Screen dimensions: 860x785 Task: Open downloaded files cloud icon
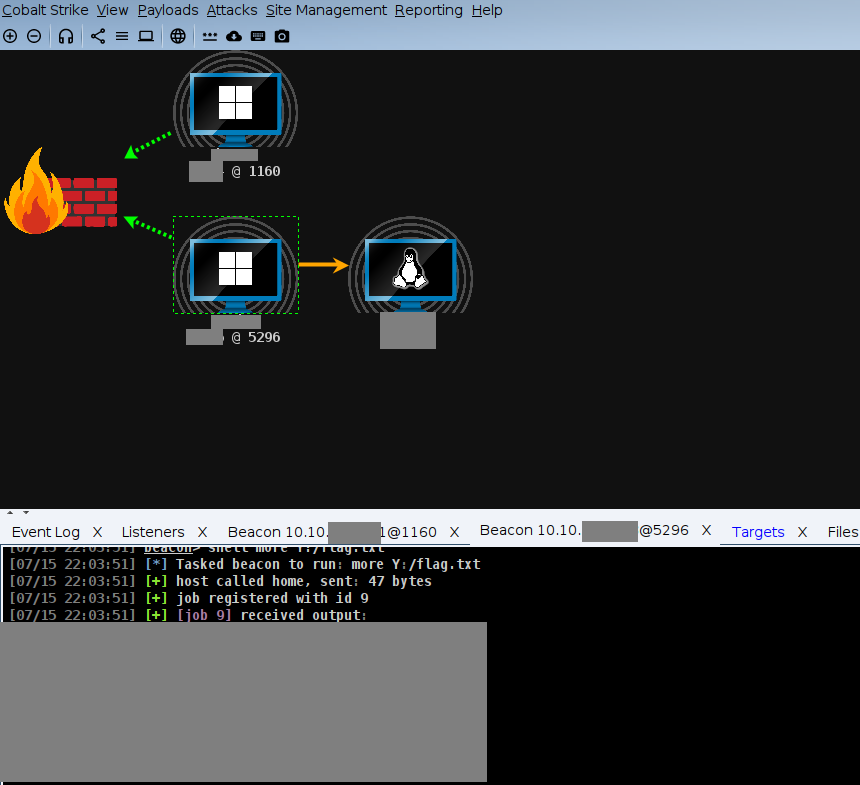[234, 36]
